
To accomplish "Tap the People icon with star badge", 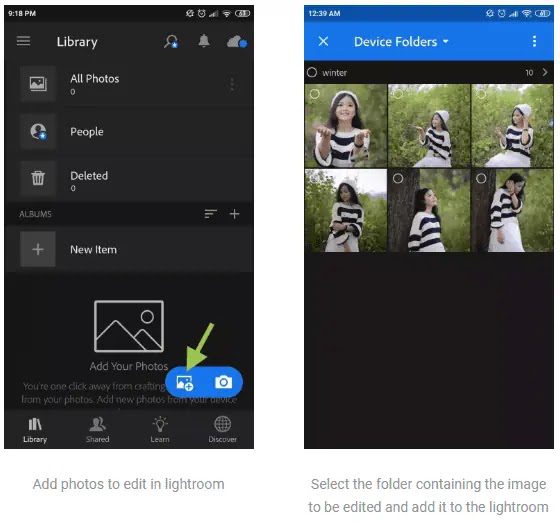I will coord(38,131).
